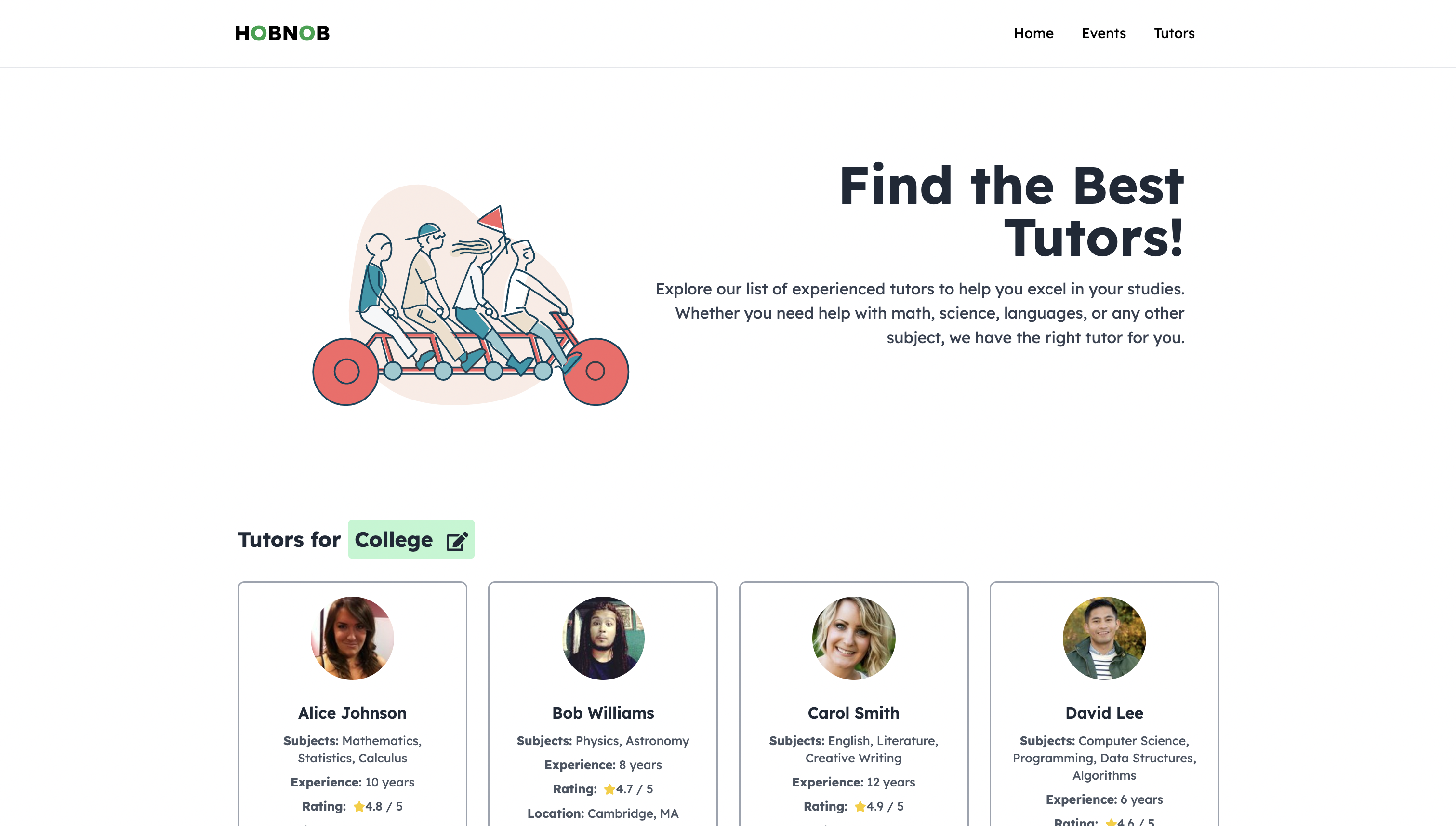Select Bob Williams' profile photo
This screenshot has width=1456, height=826.
tap(603, 638)
